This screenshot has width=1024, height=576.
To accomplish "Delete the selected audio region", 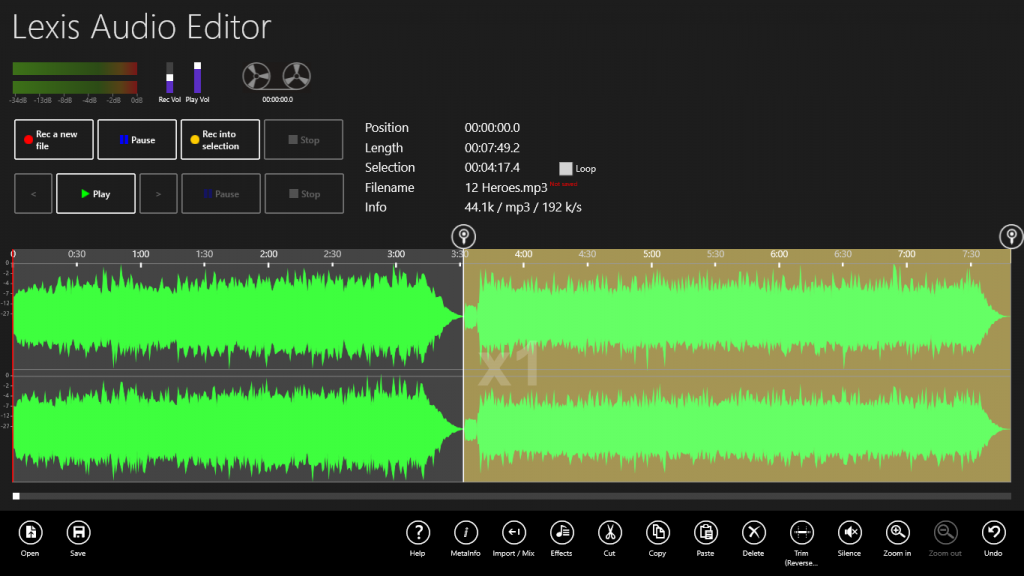I will [x=753, y=533].
